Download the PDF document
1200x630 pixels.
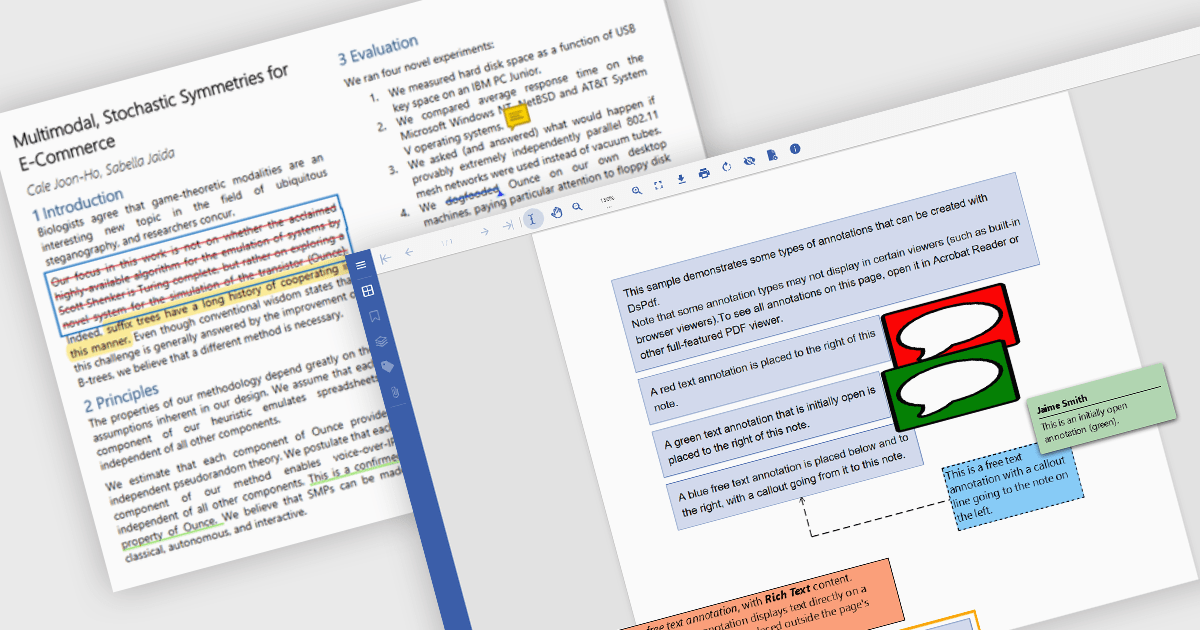(681, 179)
